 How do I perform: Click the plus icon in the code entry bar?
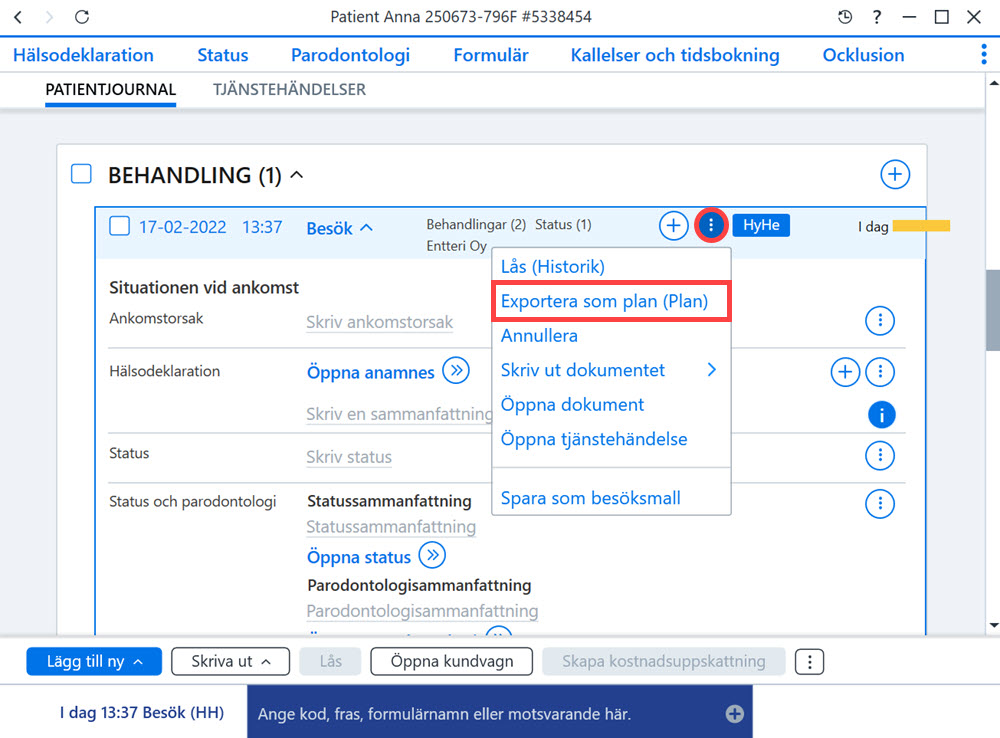coord(734,714)
